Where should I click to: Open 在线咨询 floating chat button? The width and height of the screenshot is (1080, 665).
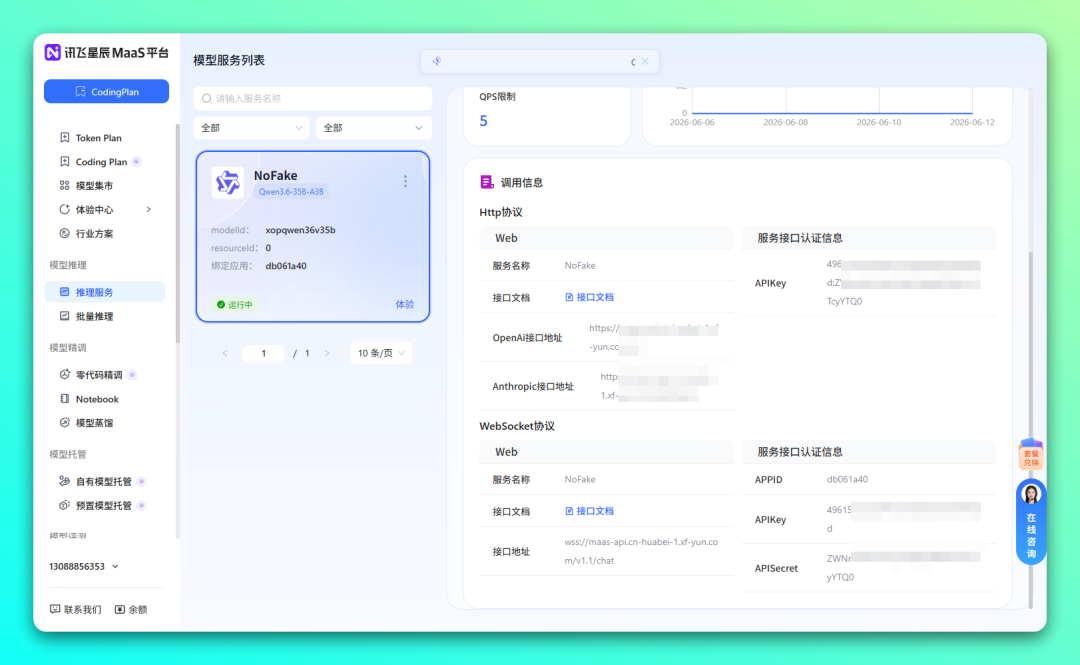pyautogui.click(x=1031, y=522)
